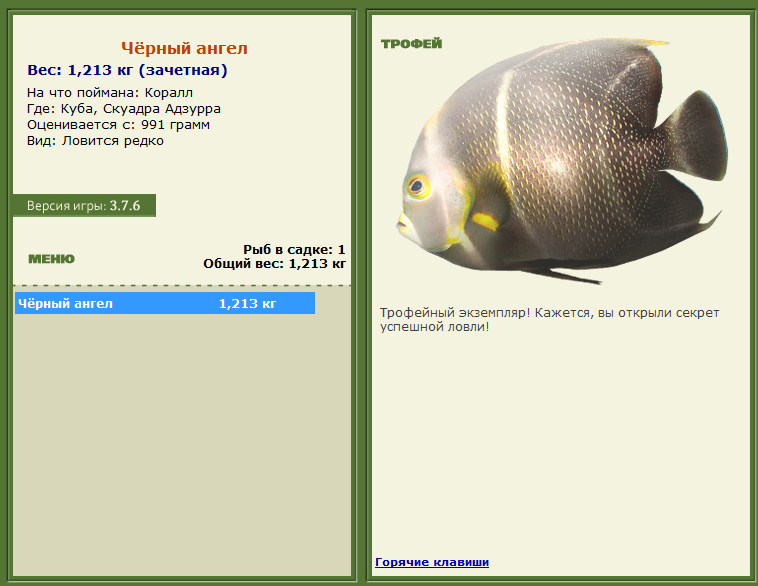Screen dimensions: 758x586
Task: Click the ТРОФЕЙ label
Action: click(411, 44)
